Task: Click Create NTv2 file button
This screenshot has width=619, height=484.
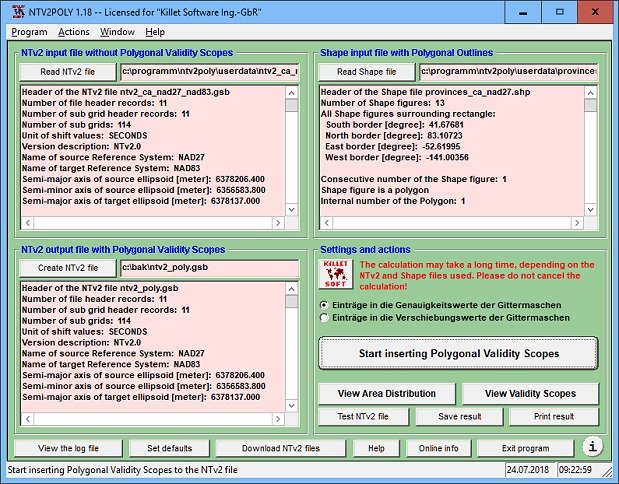Action: (x=68, y=268)
